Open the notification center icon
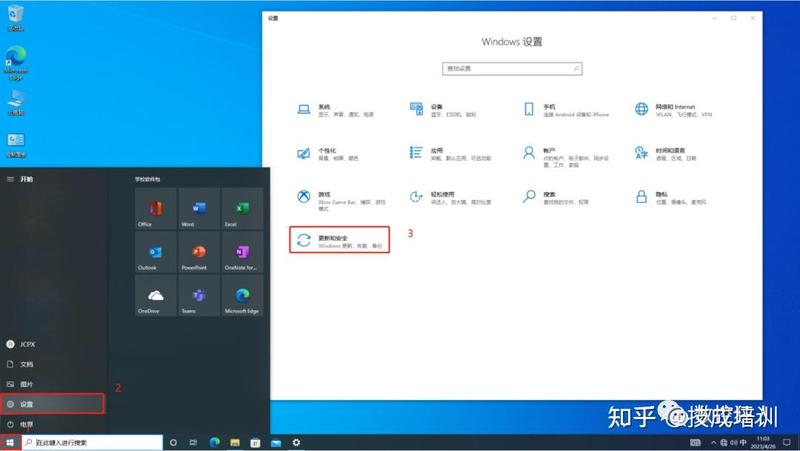Screen dimensions: 800x451 point(787,442)
